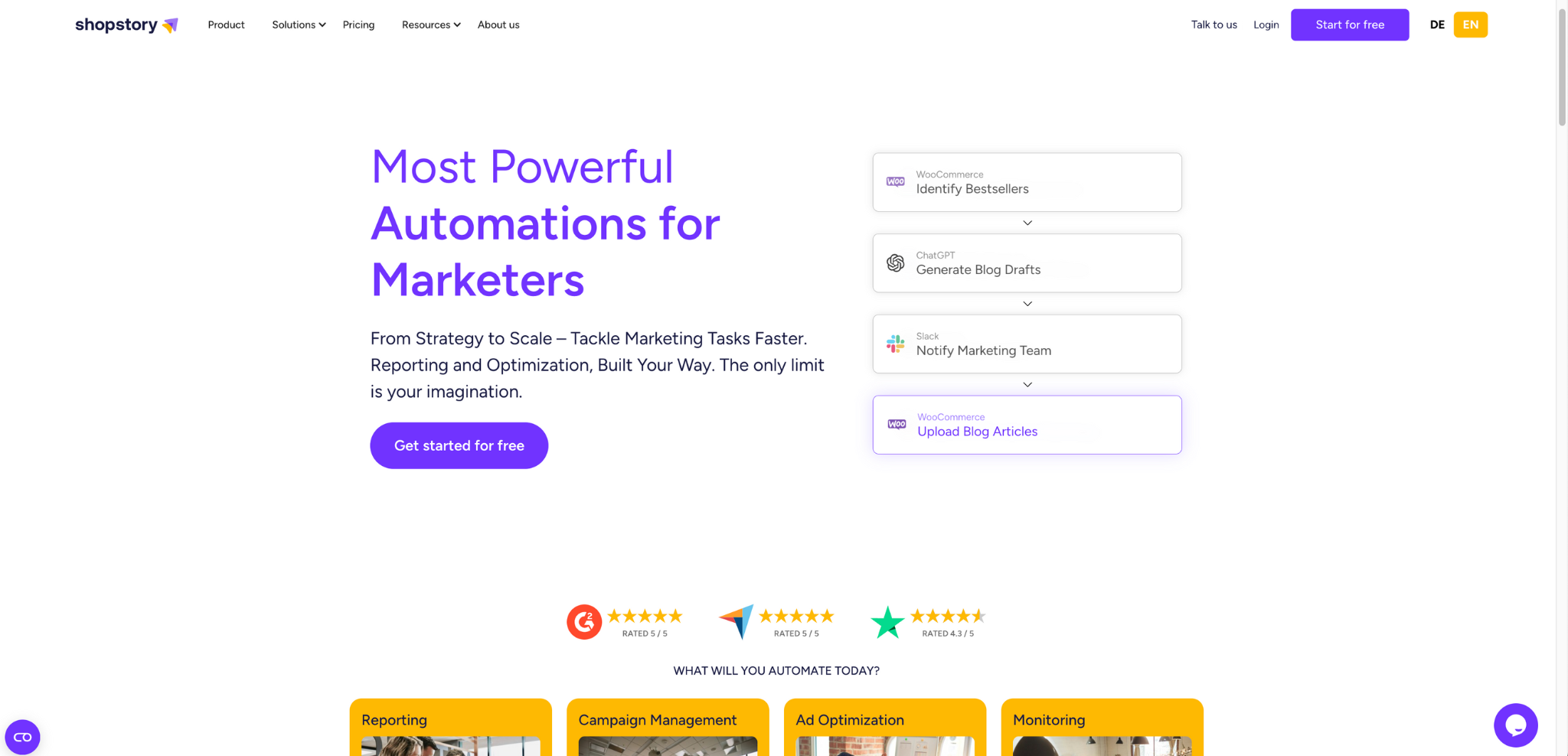Go to the About us page
The image size is (1568, 756).
(x=498, y=24)
